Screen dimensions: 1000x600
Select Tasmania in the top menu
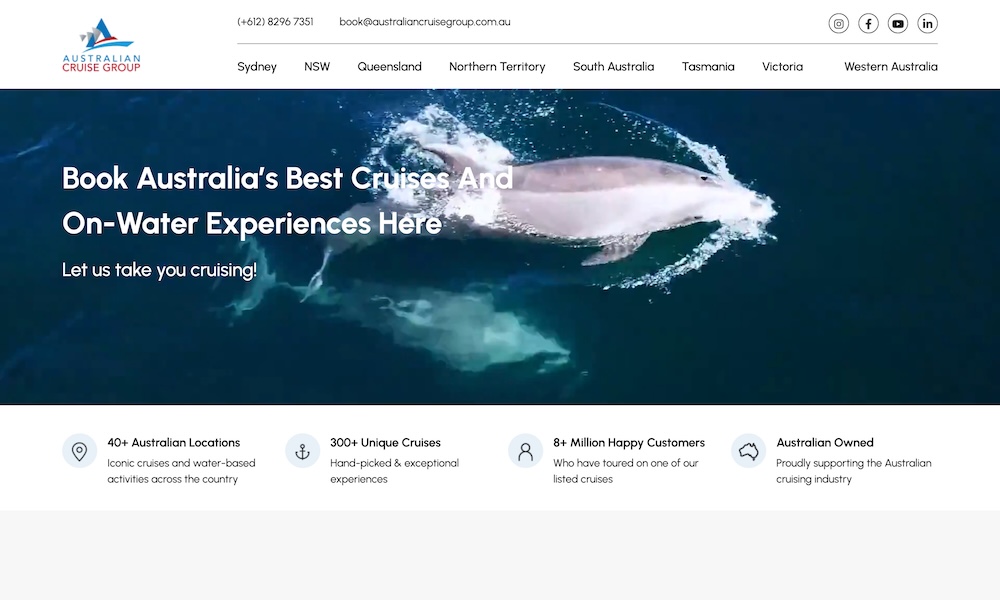(x=708, y=67)
